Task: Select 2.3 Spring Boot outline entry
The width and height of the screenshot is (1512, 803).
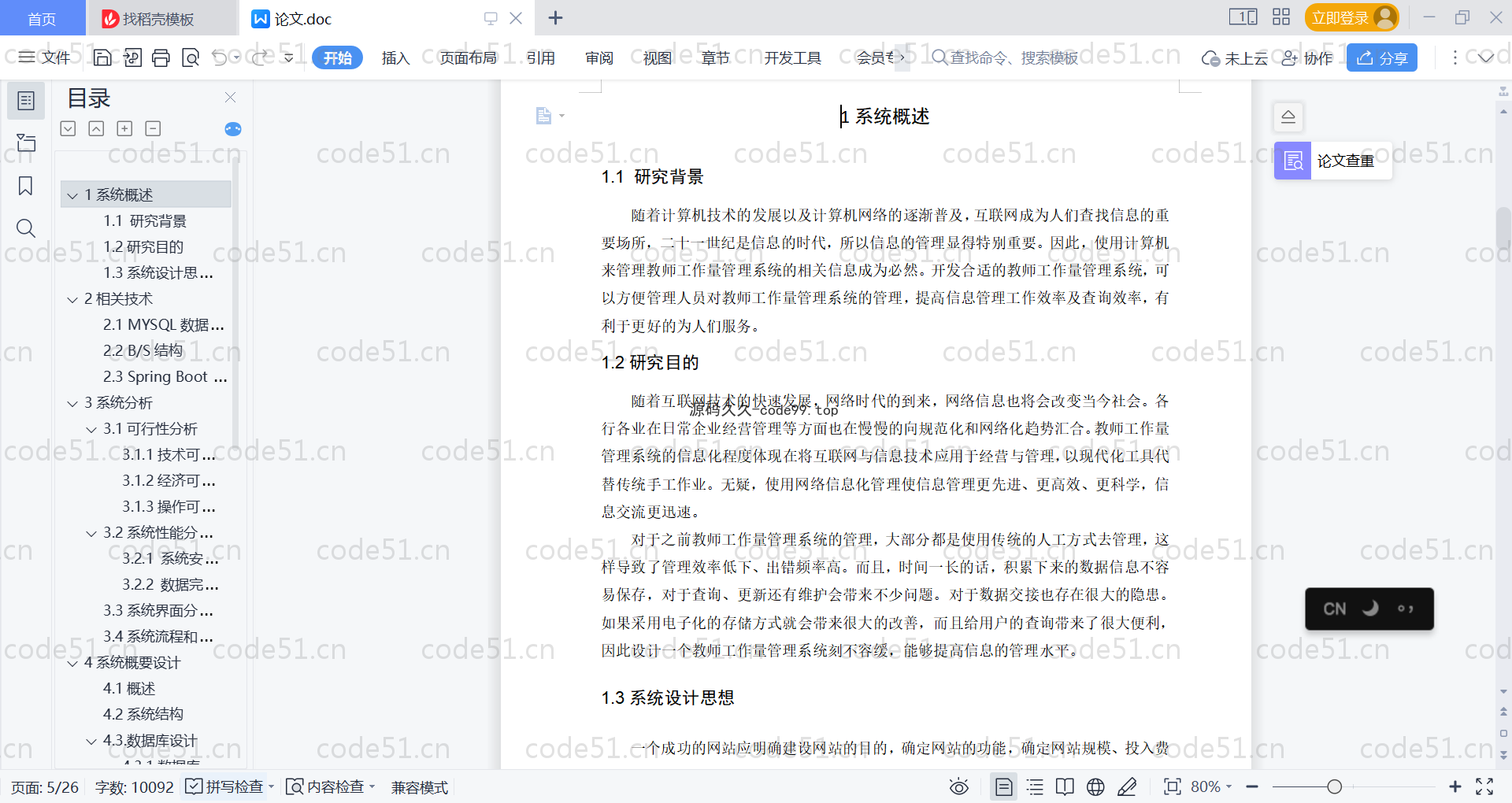Action: pos(165,377)
